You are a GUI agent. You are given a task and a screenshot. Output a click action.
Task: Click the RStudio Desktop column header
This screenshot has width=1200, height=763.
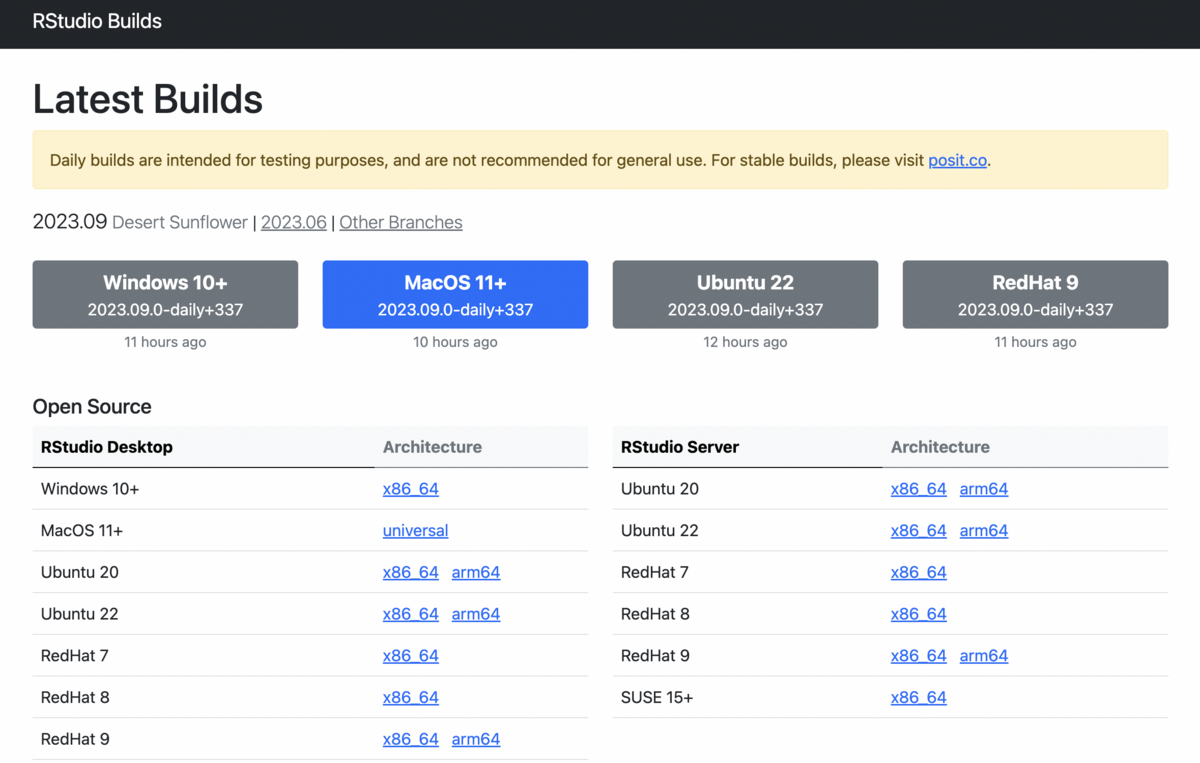click(x=107, y=447)
